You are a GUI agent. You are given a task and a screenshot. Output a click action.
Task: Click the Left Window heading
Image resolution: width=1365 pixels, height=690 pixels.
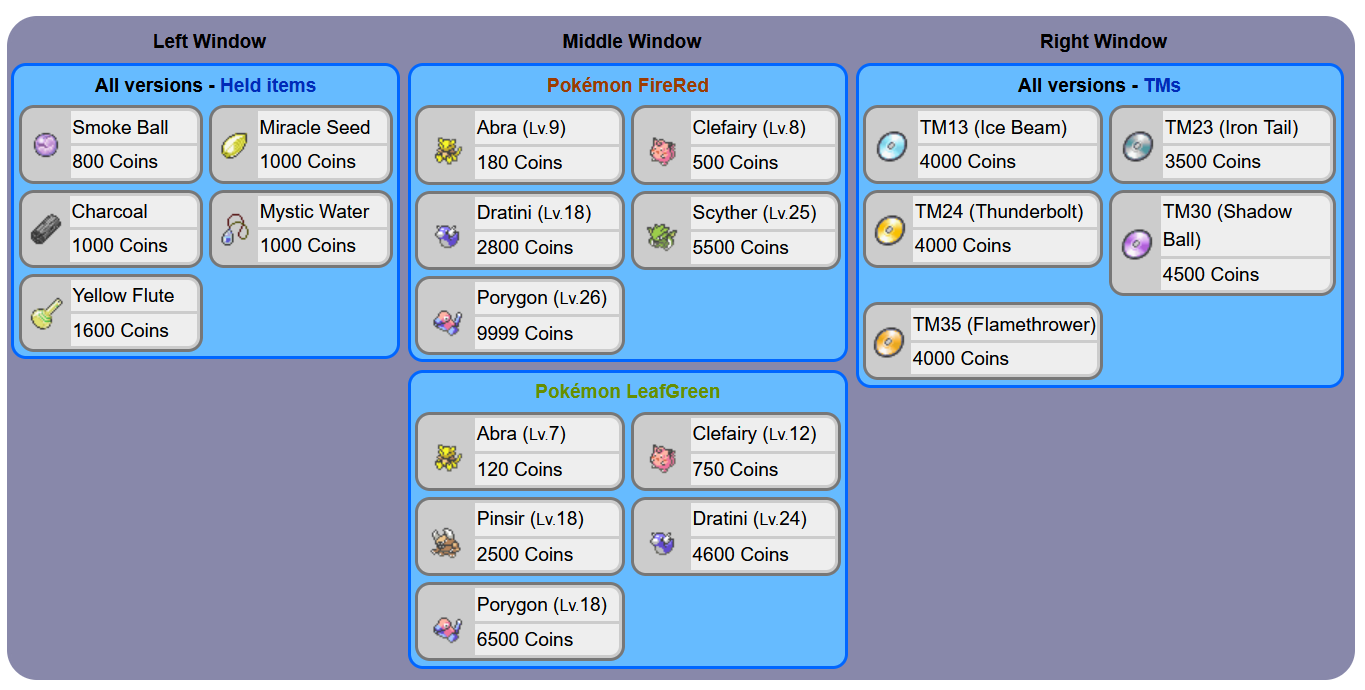point(209,41)
